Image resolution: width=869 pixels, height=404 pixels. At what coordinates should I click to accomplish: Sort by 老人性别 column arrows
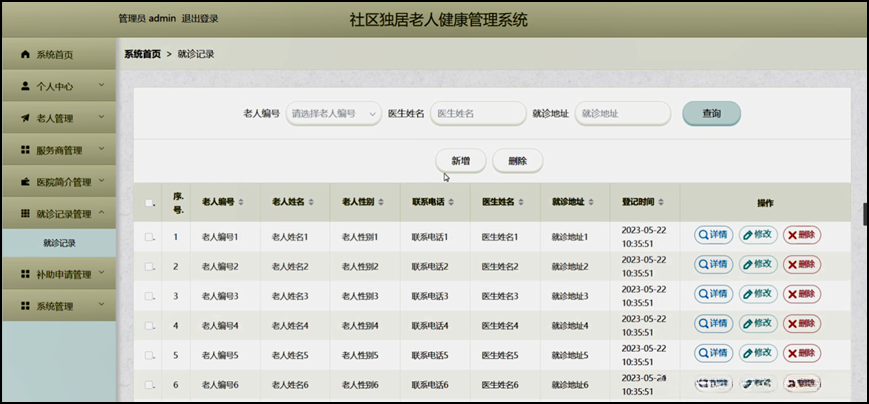pyautogui.click(x=381, y=203)
